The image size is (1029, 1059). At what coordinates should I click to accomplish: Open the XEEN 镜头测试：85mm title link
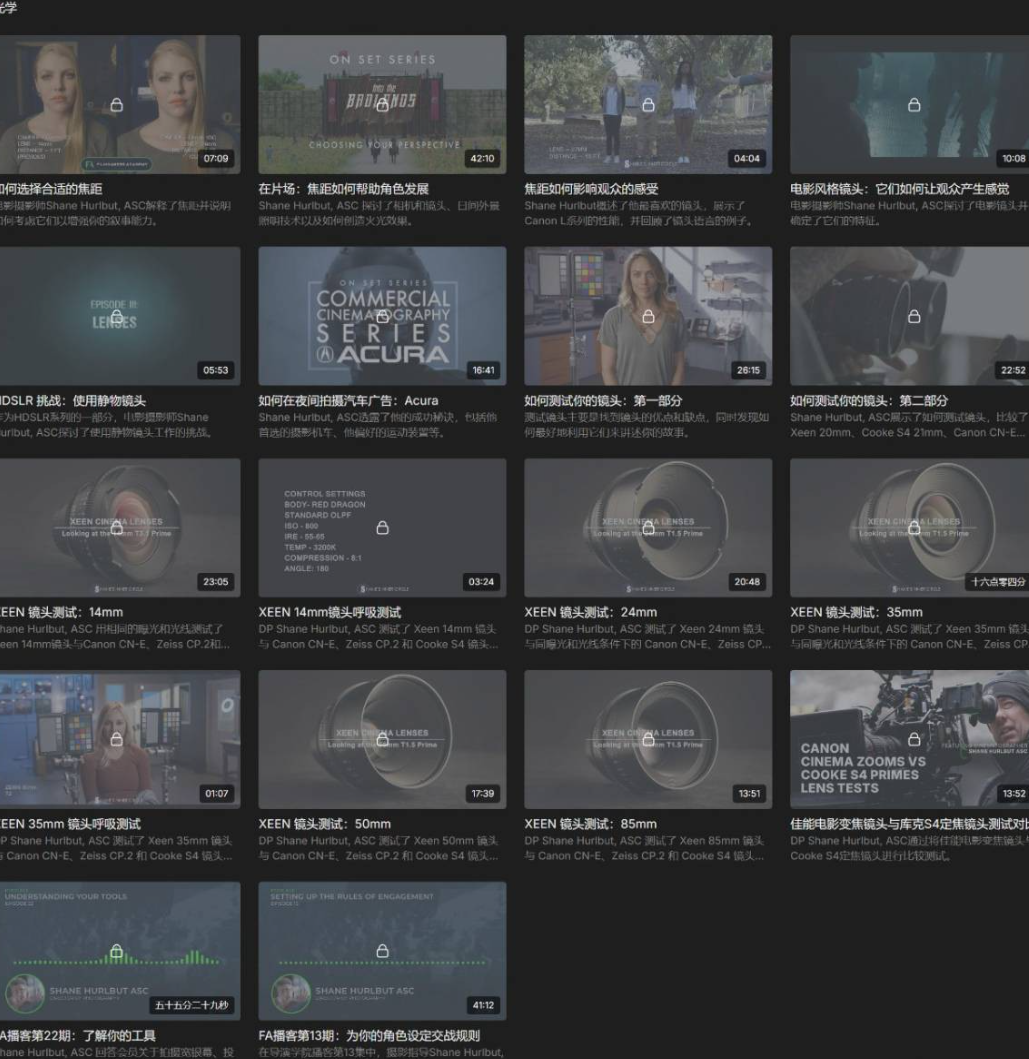(590, 824)
